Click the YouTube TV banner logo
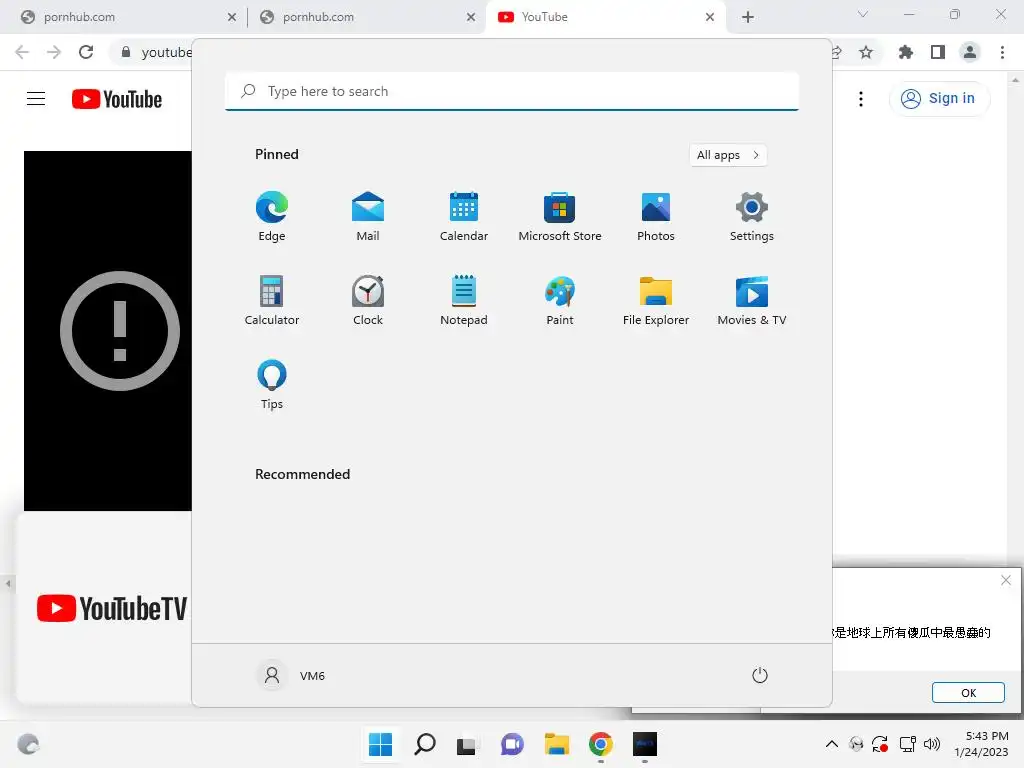Image resolution: width=1024 pixels, height=768 pixels. (112, 609)
